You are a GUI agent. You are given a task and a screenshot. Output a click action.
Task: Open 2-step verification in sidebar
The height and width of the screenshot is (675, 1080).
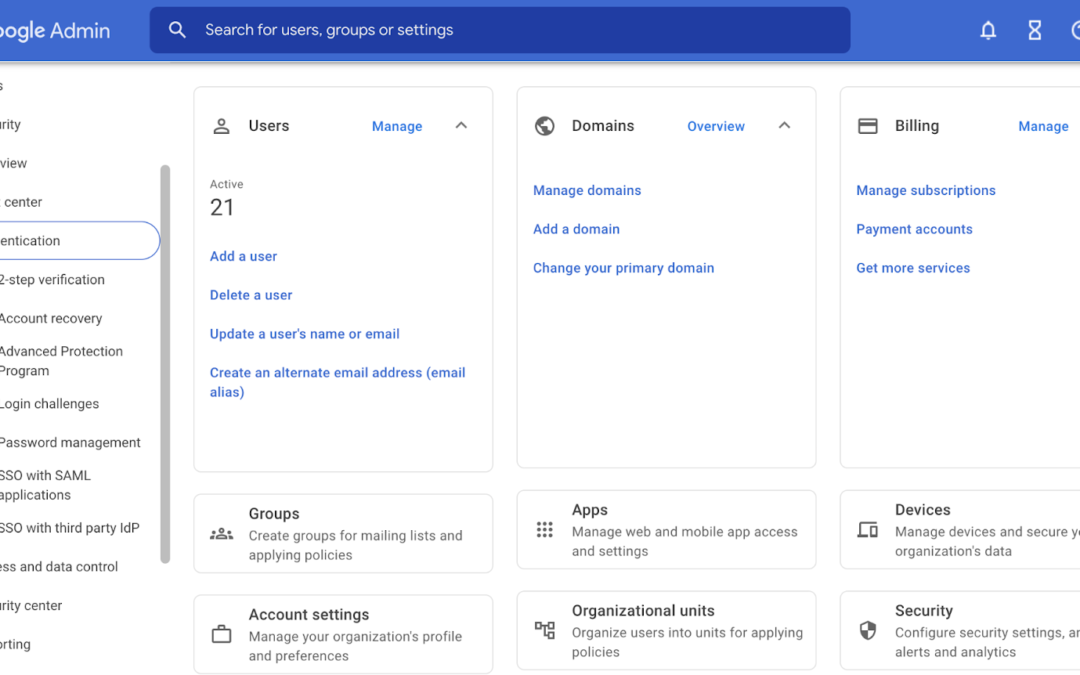(52, 280)
